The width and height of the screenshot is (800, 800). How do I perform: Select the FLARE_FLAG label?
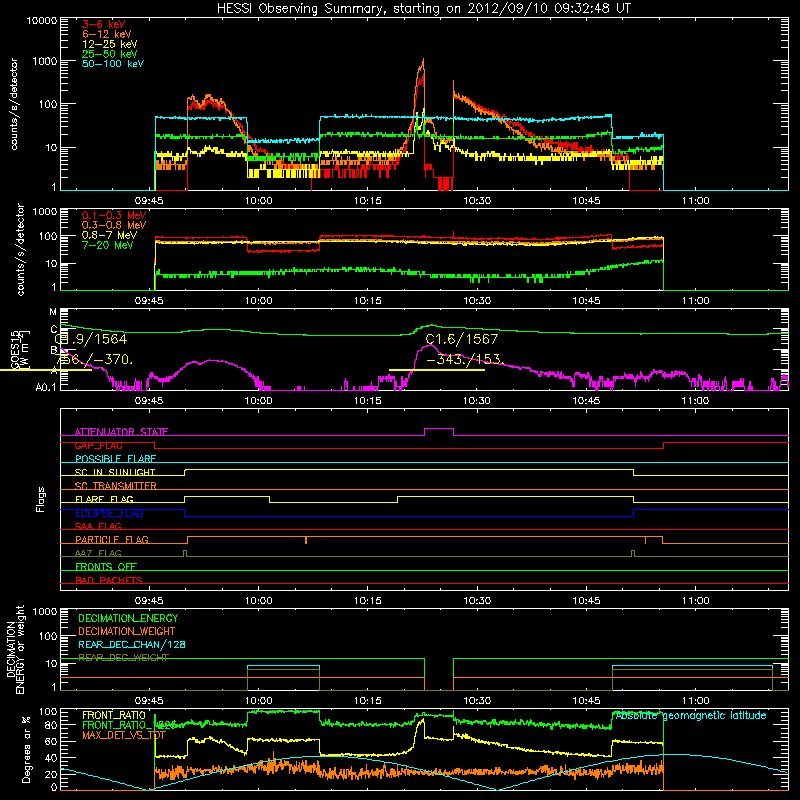point(104,499)
